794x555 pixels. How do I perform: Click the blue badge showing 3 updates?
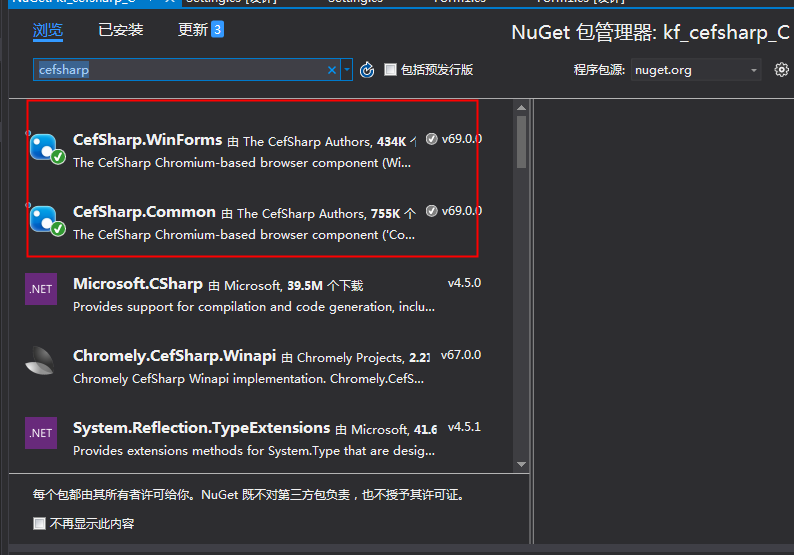217,29
